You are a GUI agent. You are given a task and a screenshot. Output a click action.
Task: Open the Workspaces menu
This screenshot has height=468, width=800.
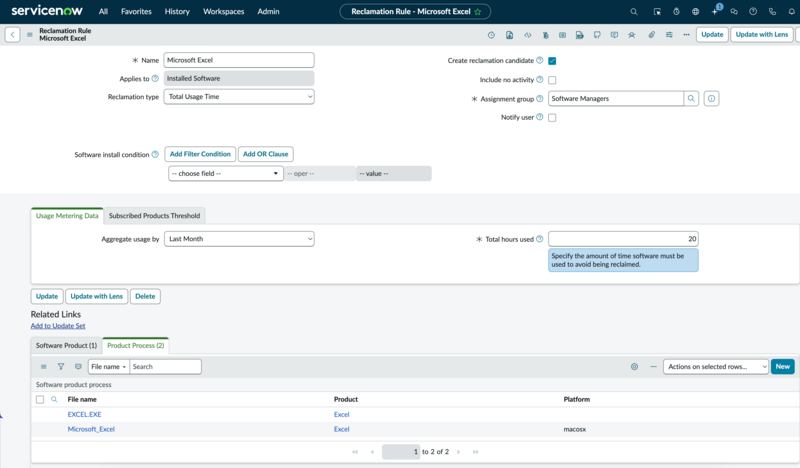223,11
